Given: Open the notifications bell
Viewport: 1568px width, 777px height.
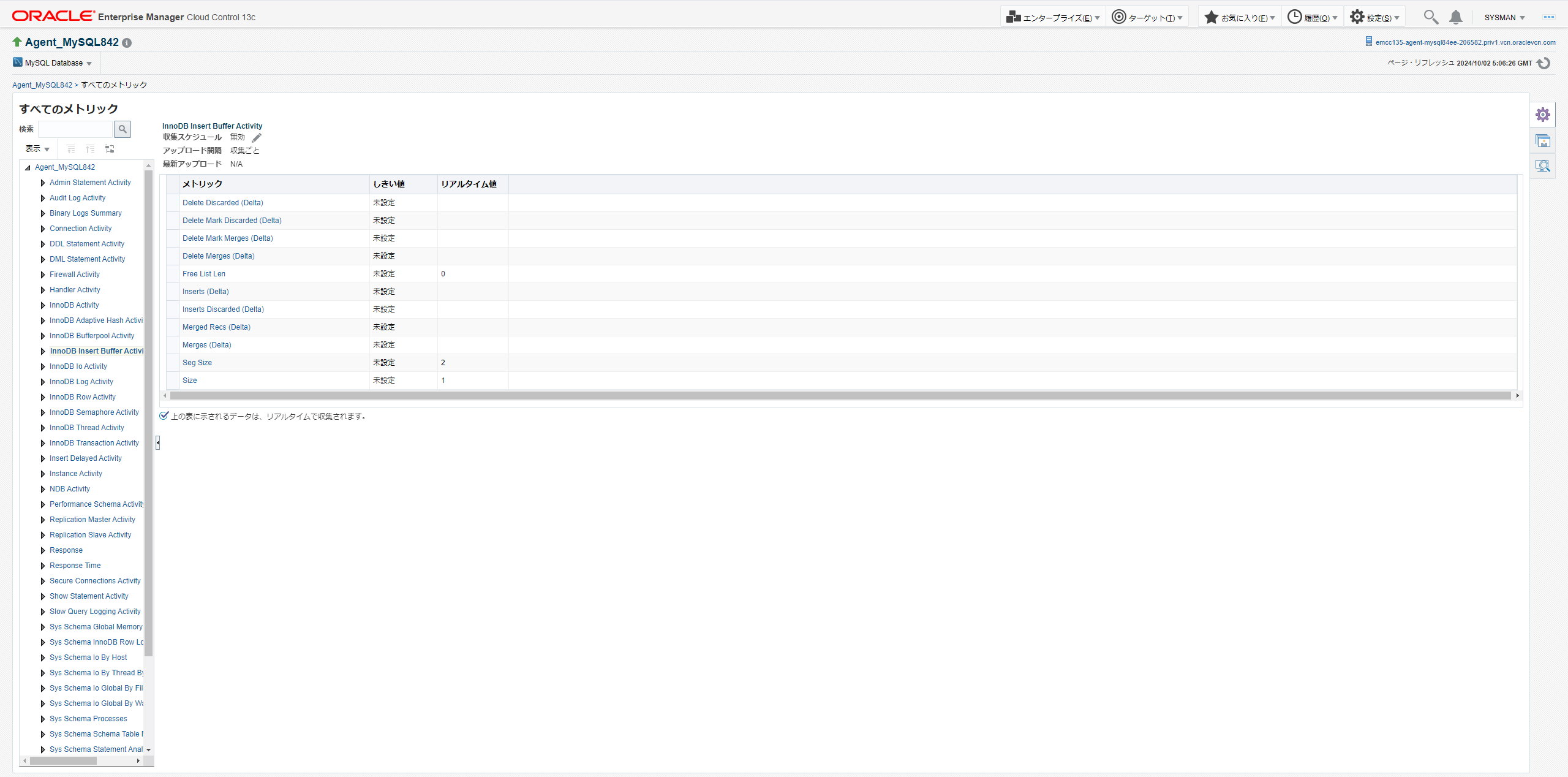Looking at the screenshot, I should (1456, 17).
